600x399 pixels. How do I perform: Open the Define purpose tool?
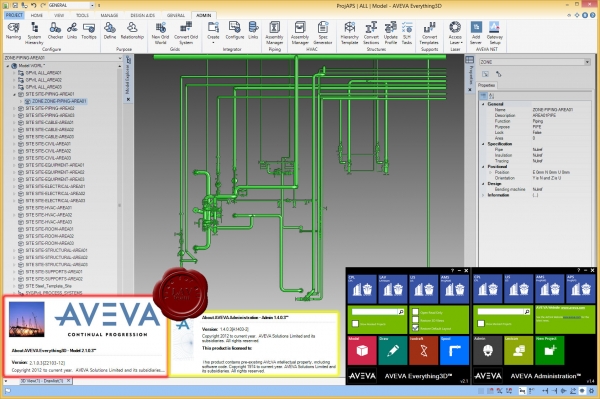pyautogui.click(x=110, y=31)
